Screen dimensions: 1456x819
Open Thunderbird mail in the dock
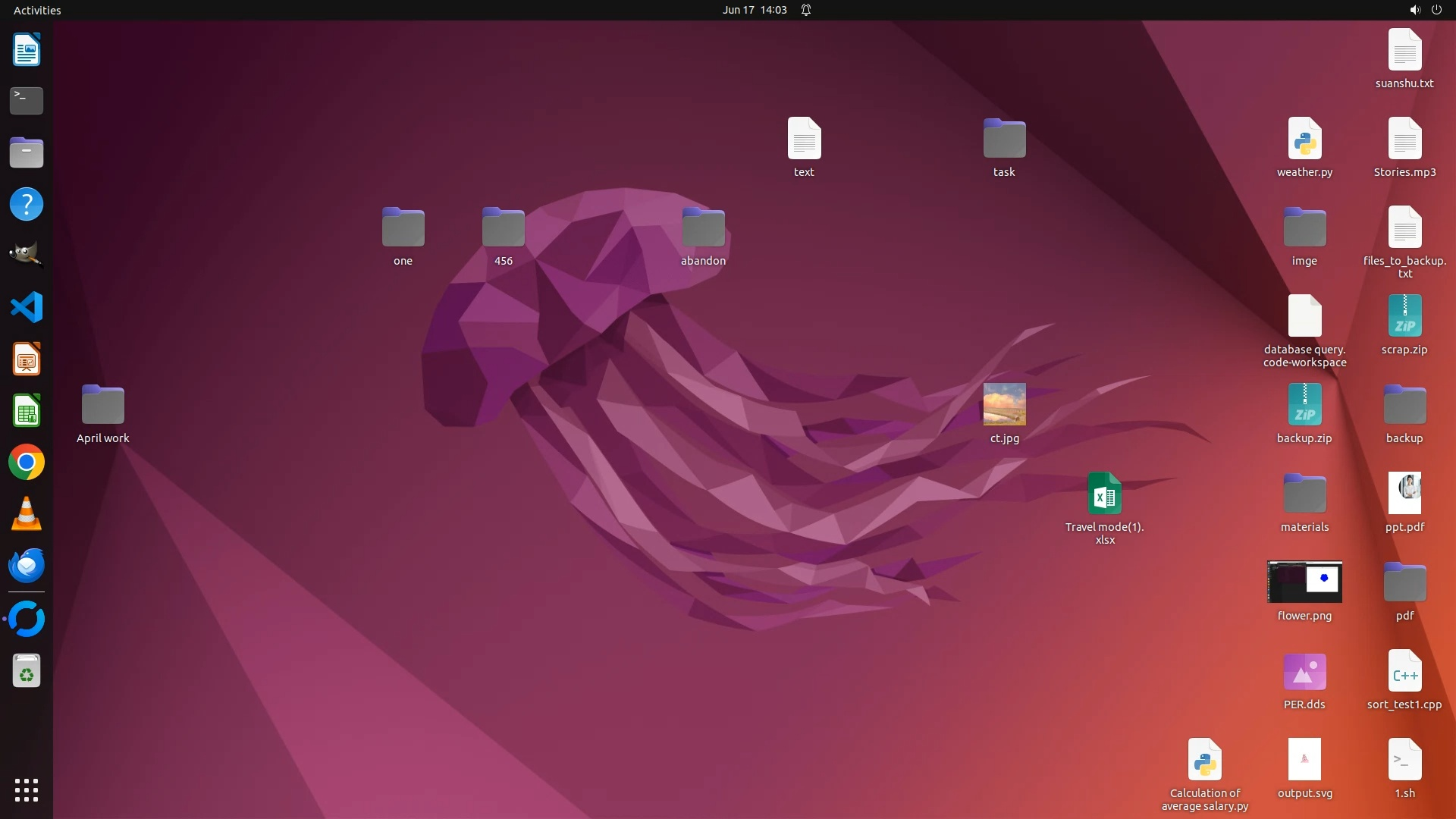coord(27,566)
